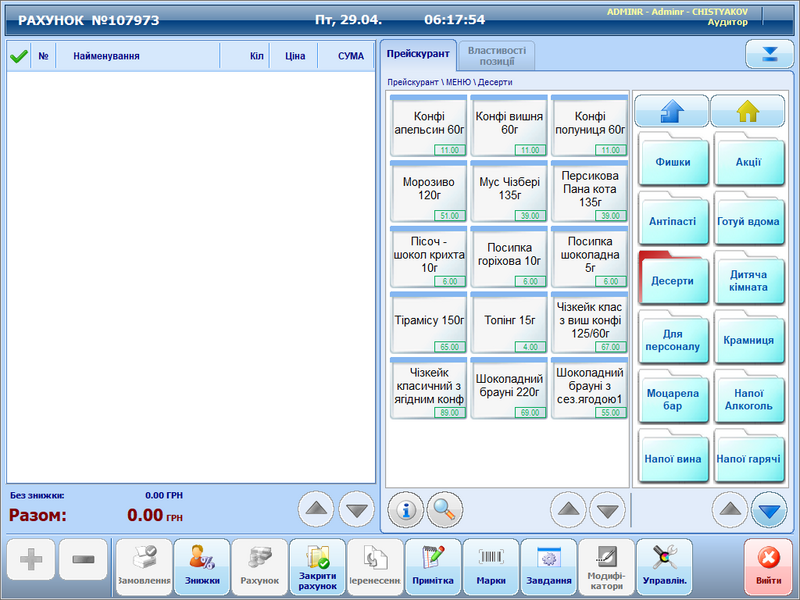Open the Знижки discounts button
This screenshot has height=600, width=800.
click(x=201, y=567)
